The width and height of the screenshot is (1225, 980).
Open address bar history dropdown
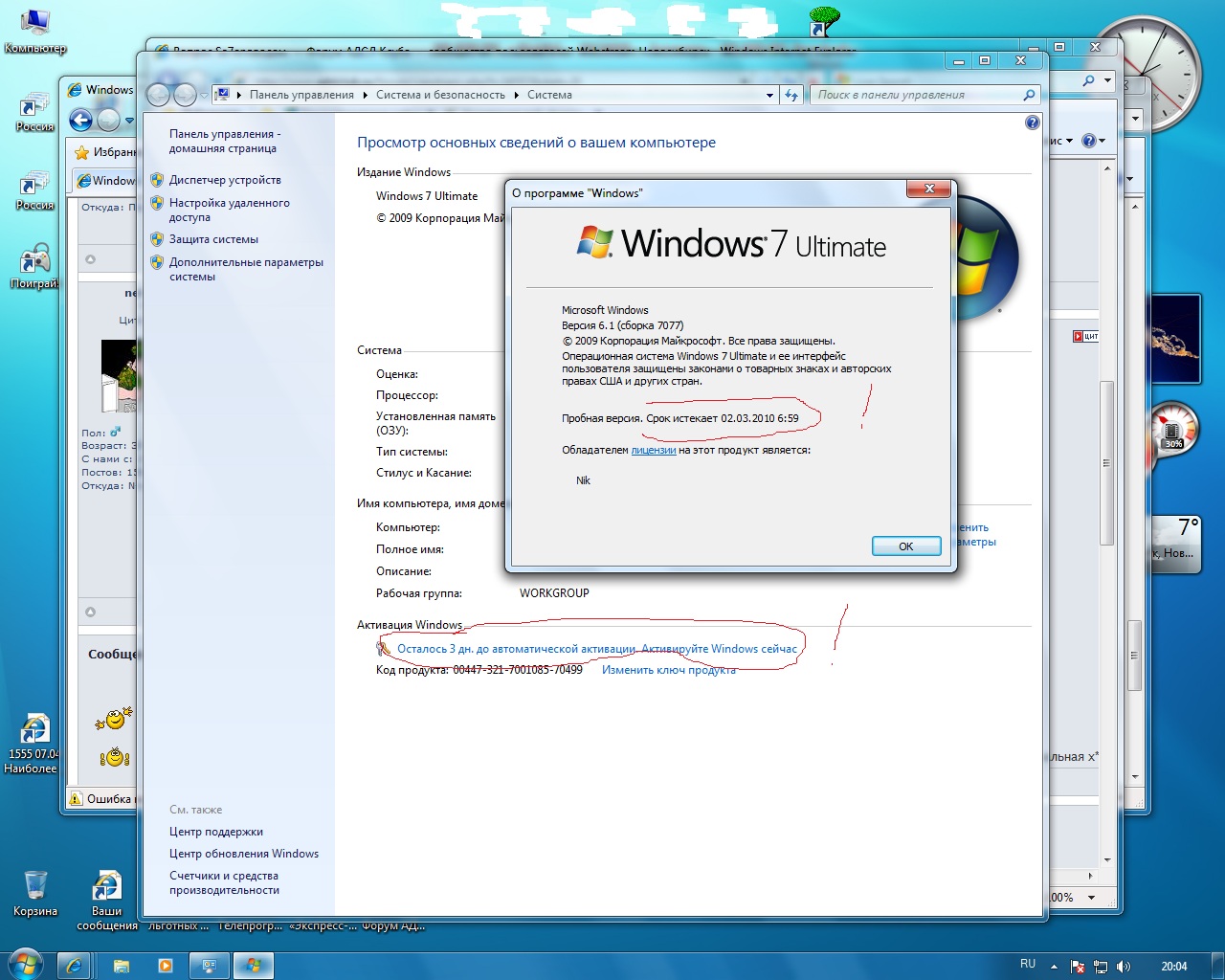pyautogui.click(x=769, y=95)
